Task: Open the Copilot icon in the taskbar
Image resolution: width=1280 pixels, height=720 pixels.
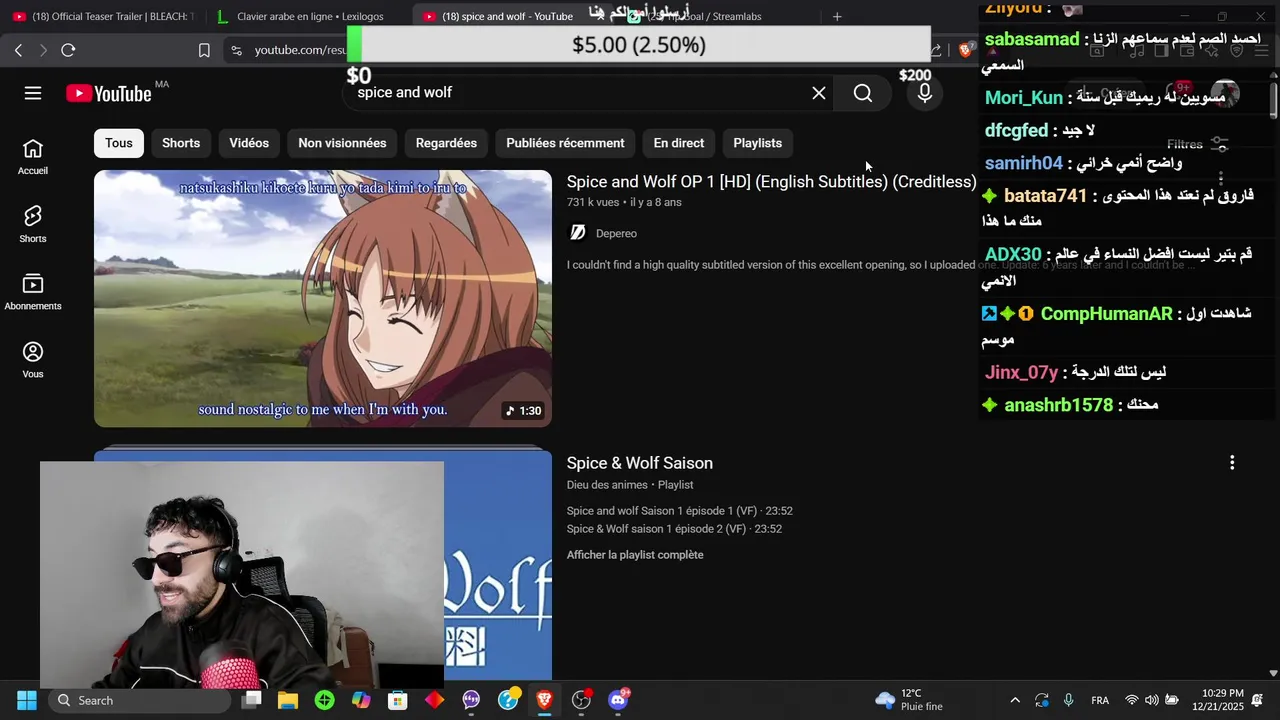Action: point(361,700)
